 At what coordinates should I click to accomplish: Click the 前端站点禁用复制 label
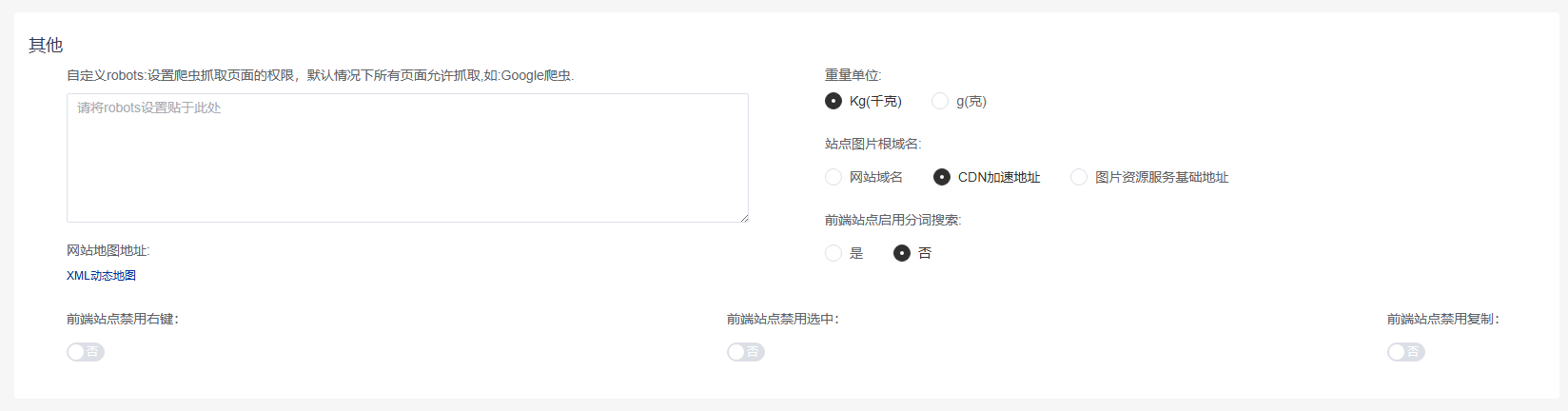pos(1442,320)
